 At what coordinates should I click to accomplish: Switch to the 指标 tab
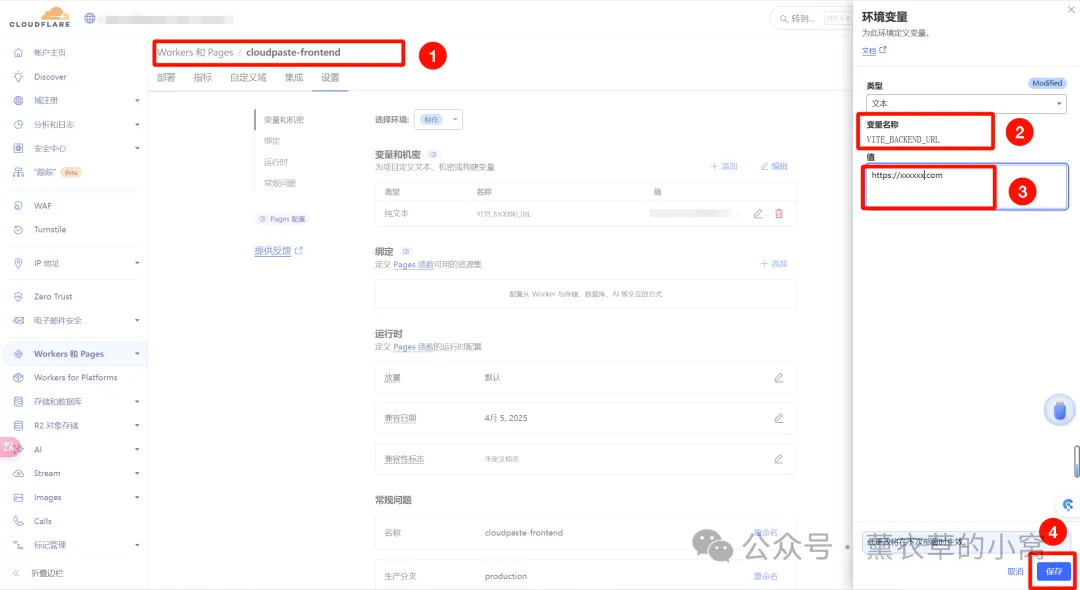coord(202,78)
